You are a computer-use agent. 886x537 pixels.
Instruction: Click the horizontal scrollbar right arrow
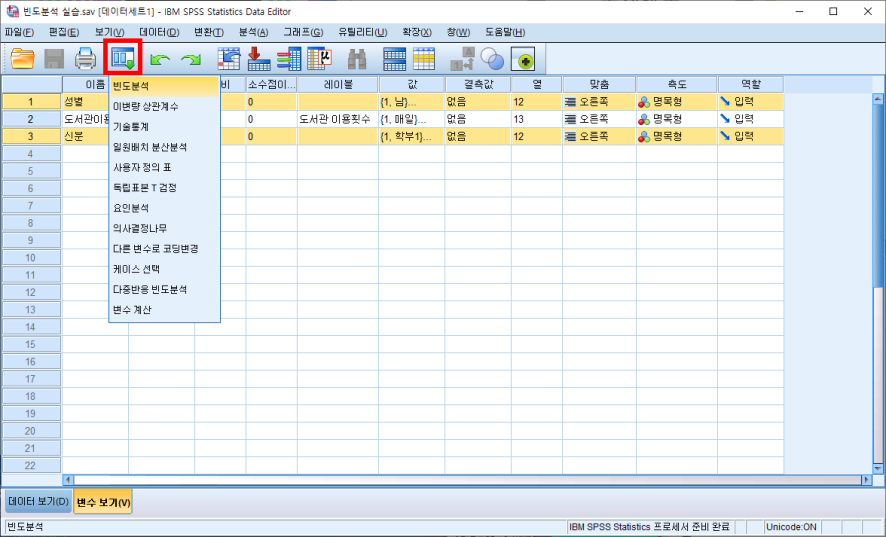click(x=867, y=480)
